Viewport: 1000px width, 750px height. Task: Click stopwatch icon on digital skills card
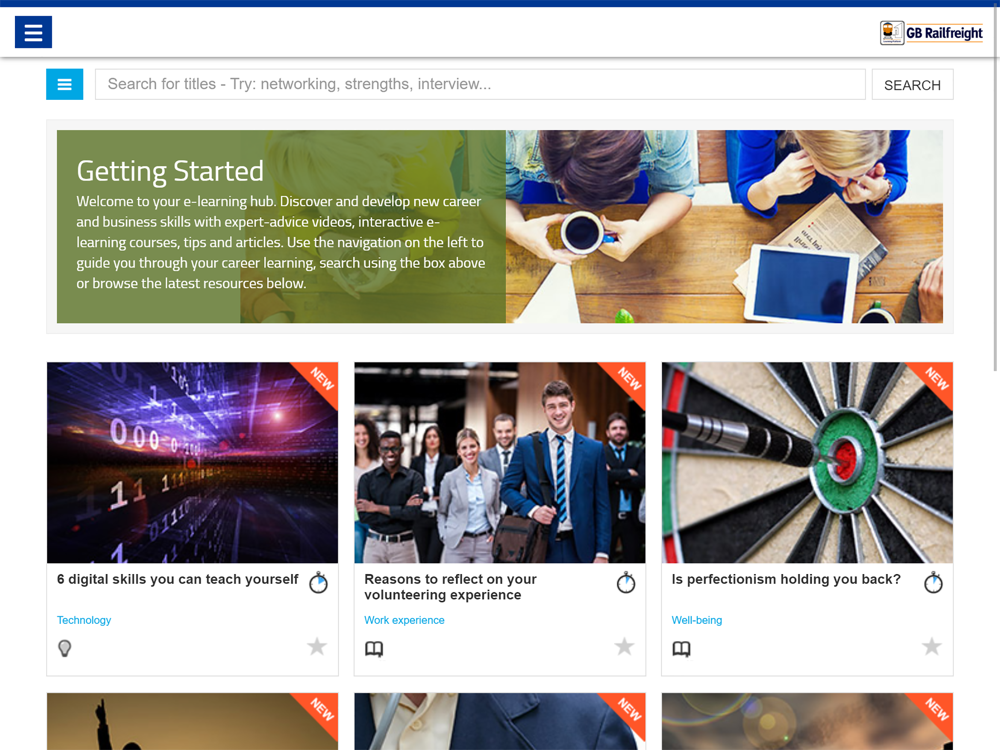point(318,582)
